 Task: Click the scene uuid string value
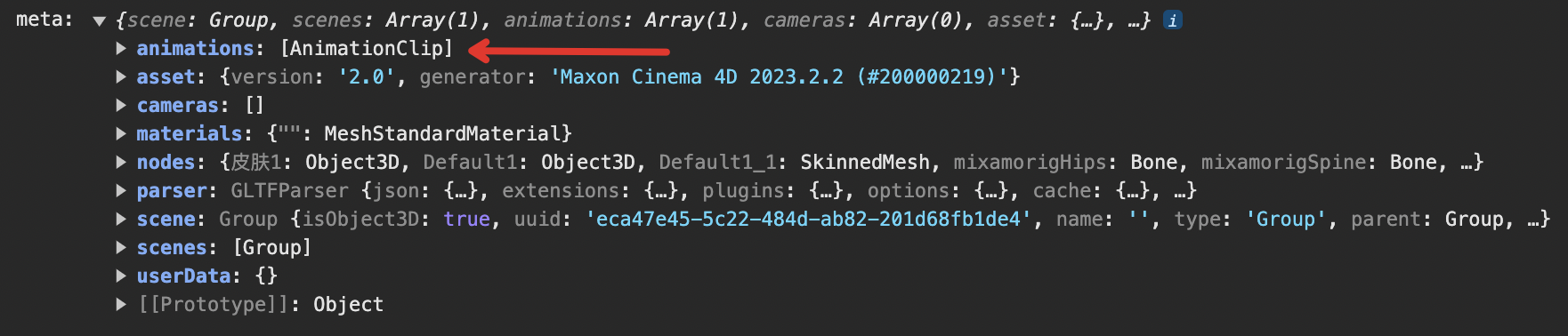[x=807, y=219]
